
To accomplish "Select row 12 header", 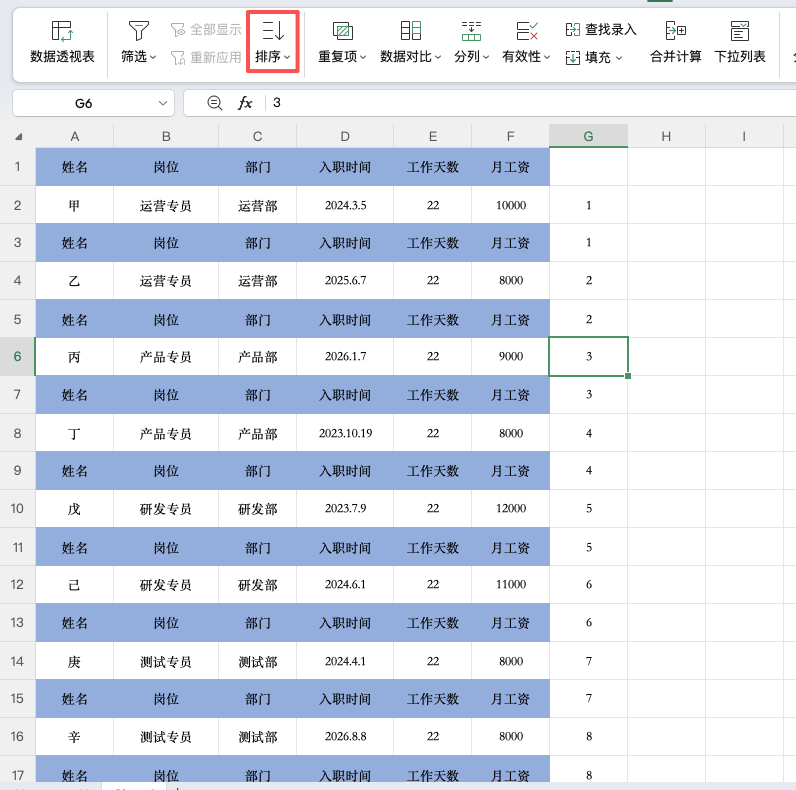I will [x=17, y=584].
